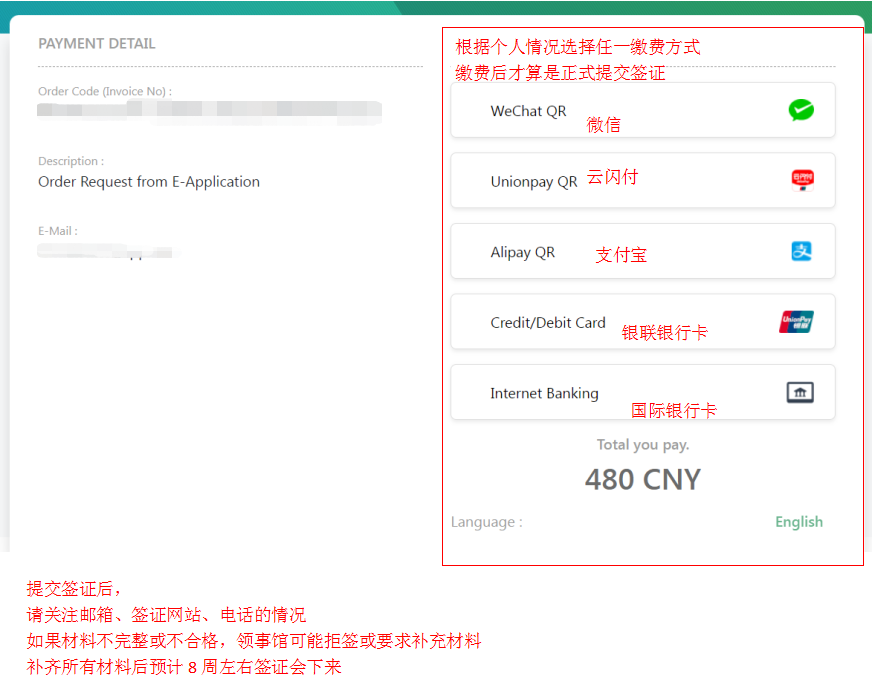
Task: Click the Total you pay caption
Action: [x=642, y=445]
